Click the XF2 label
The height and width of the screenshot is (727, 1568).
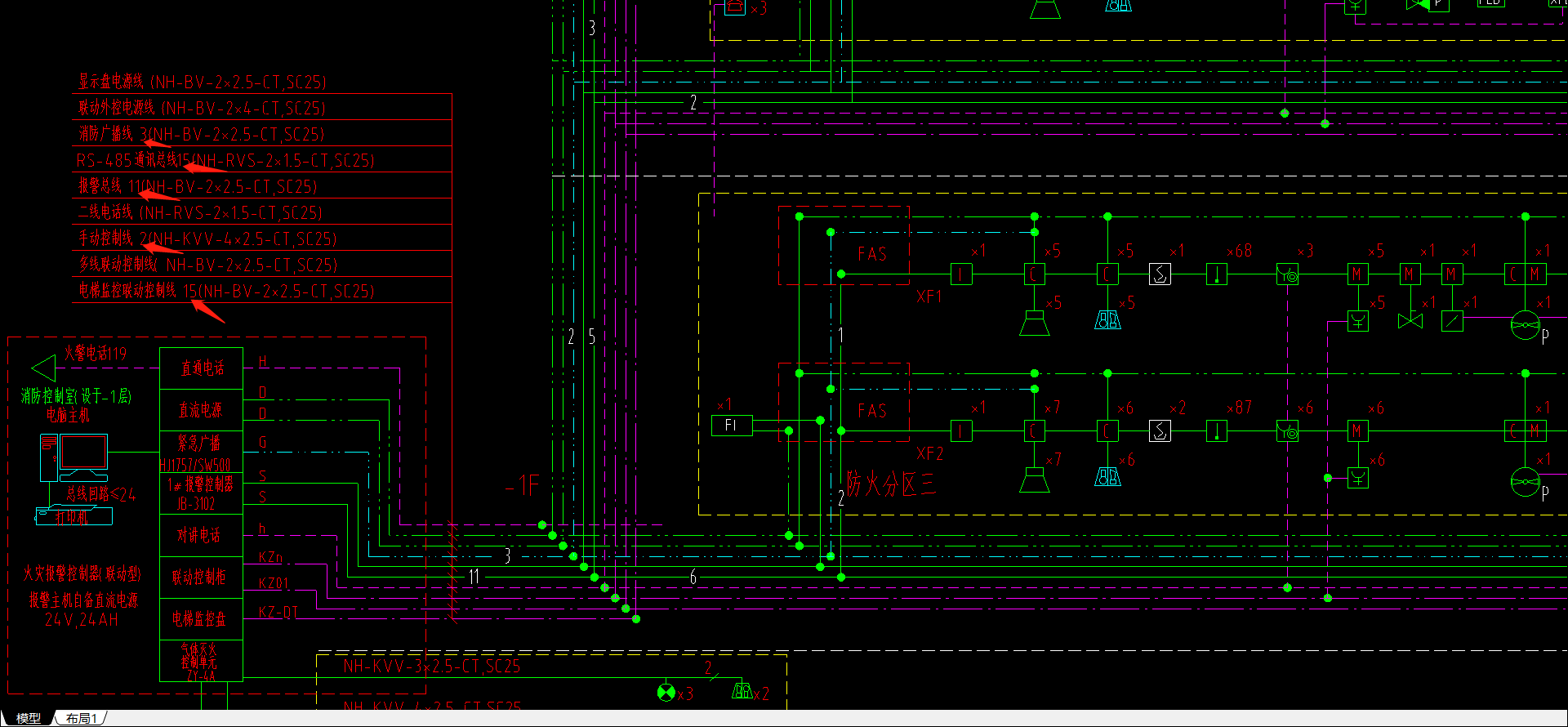coord(929,453)
